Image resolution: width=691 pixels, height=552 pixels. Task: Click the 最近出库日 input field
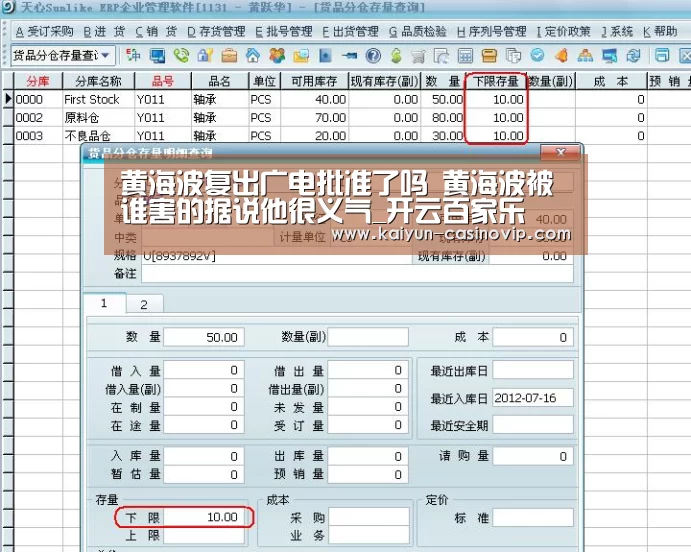pyautogui.click(x=533, y=370)
